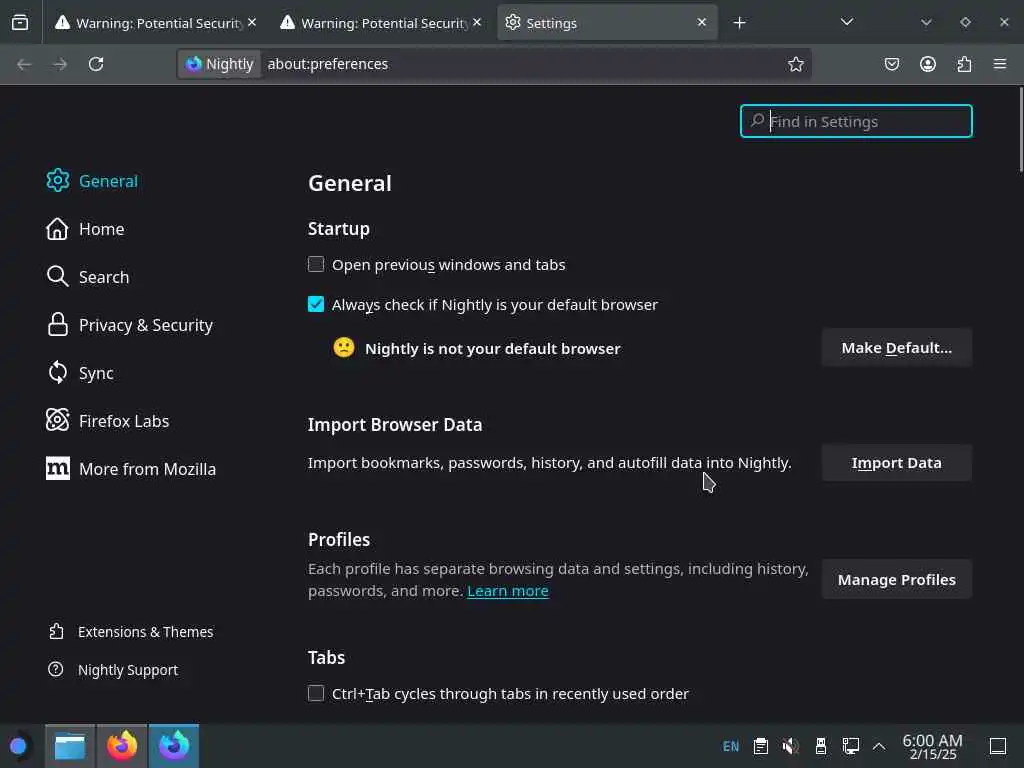
Task: Open the account profile icon
Action: 928,64
